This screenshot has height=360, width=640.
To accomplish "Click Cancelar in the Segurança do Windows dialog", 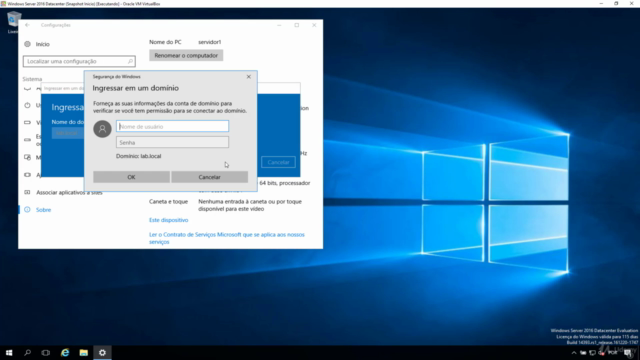I will pos(209,177).
